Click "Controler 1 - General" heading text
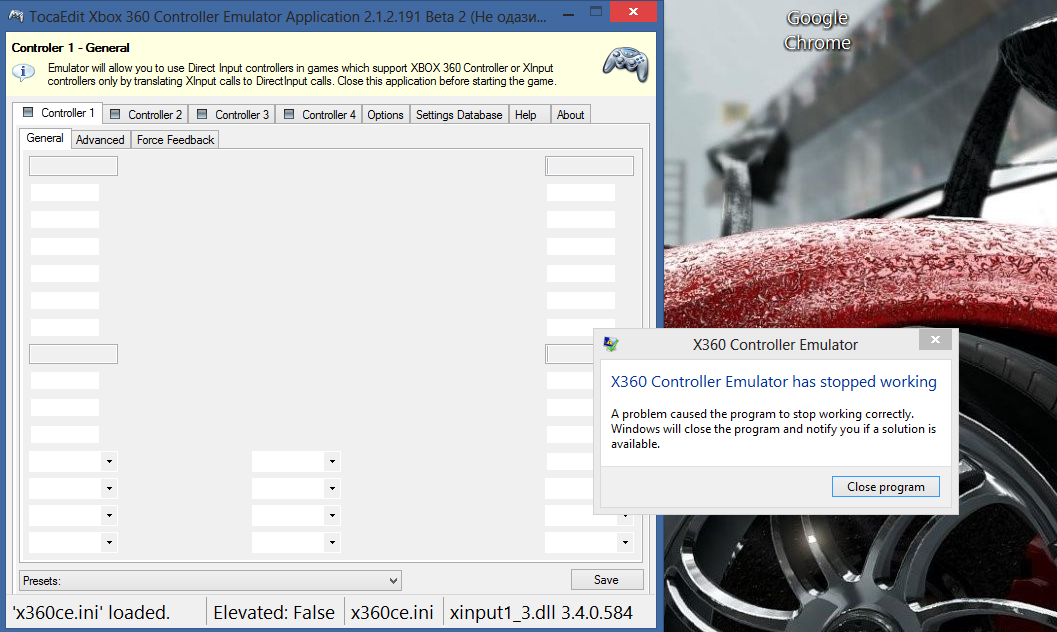The image size is (1057, 632). [70, 48]
